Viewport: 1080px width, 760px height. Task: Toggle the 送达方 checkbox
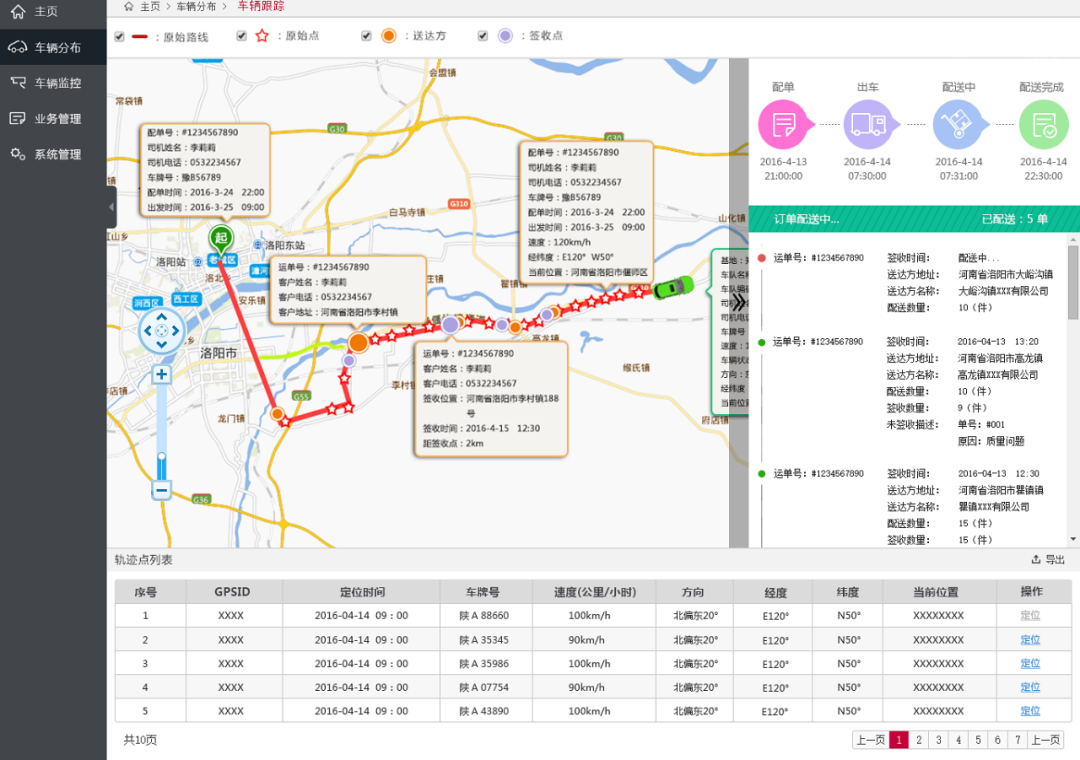point(366,36)
